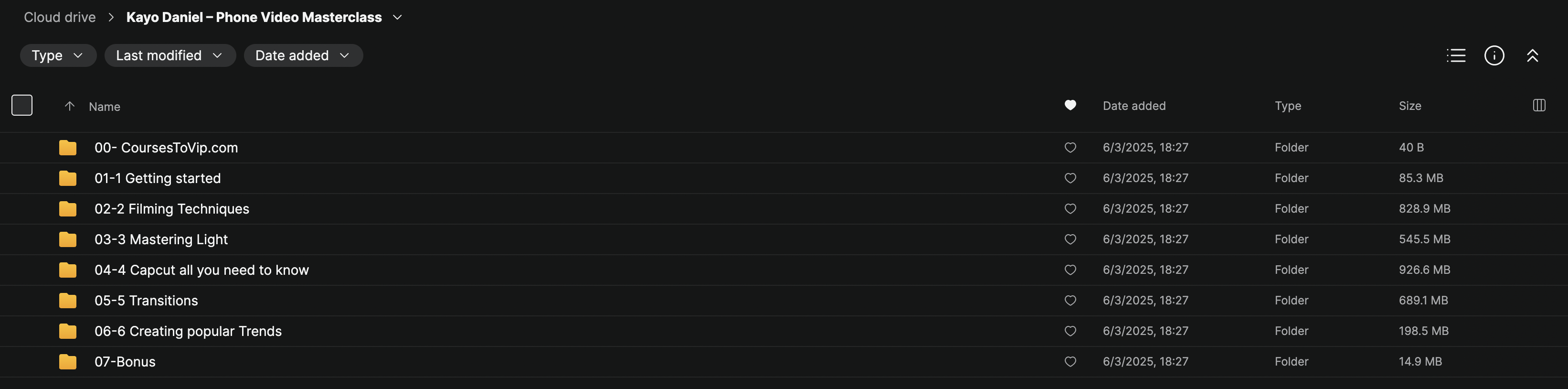Image resolution: width=1568 pixels, height=389 pixels.
Task: Sort by the Size column header
Action: [x=1409, y=106]
